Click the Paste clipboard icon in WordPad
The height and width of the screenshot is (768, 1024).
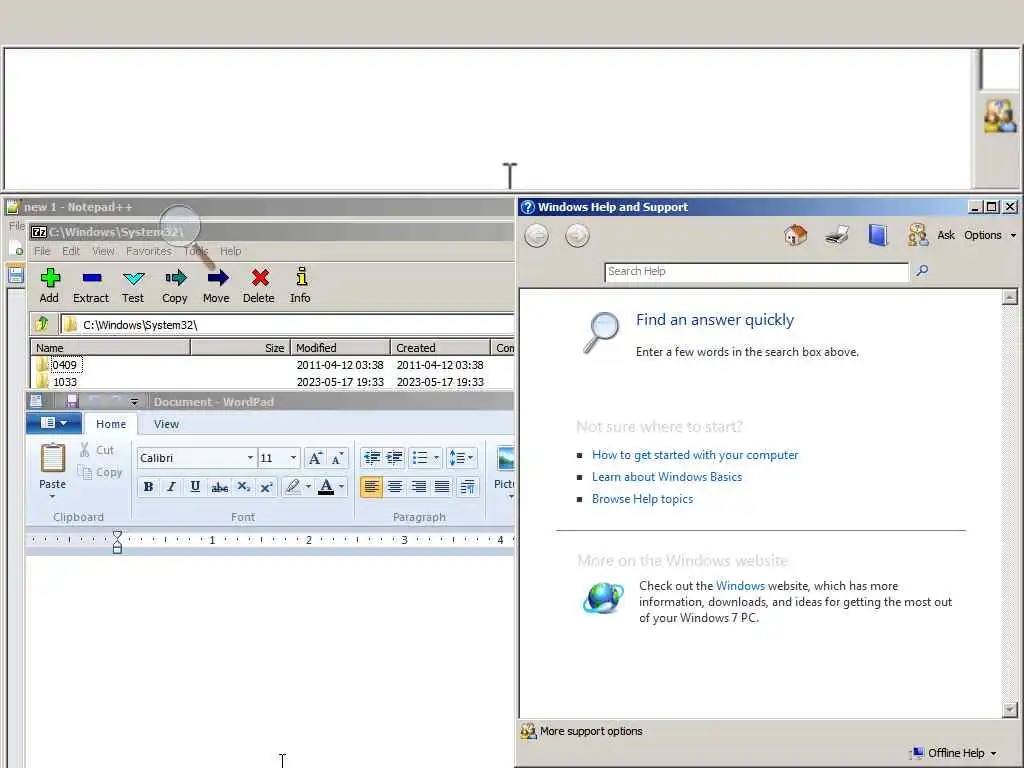click(53, 458)
